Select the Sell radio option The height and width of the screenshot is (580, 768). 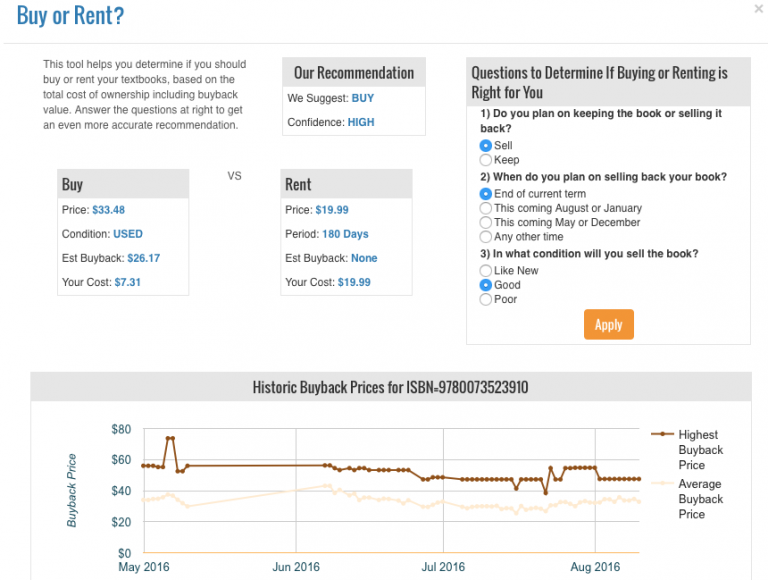pyautogui.click(x=486, y=146)
